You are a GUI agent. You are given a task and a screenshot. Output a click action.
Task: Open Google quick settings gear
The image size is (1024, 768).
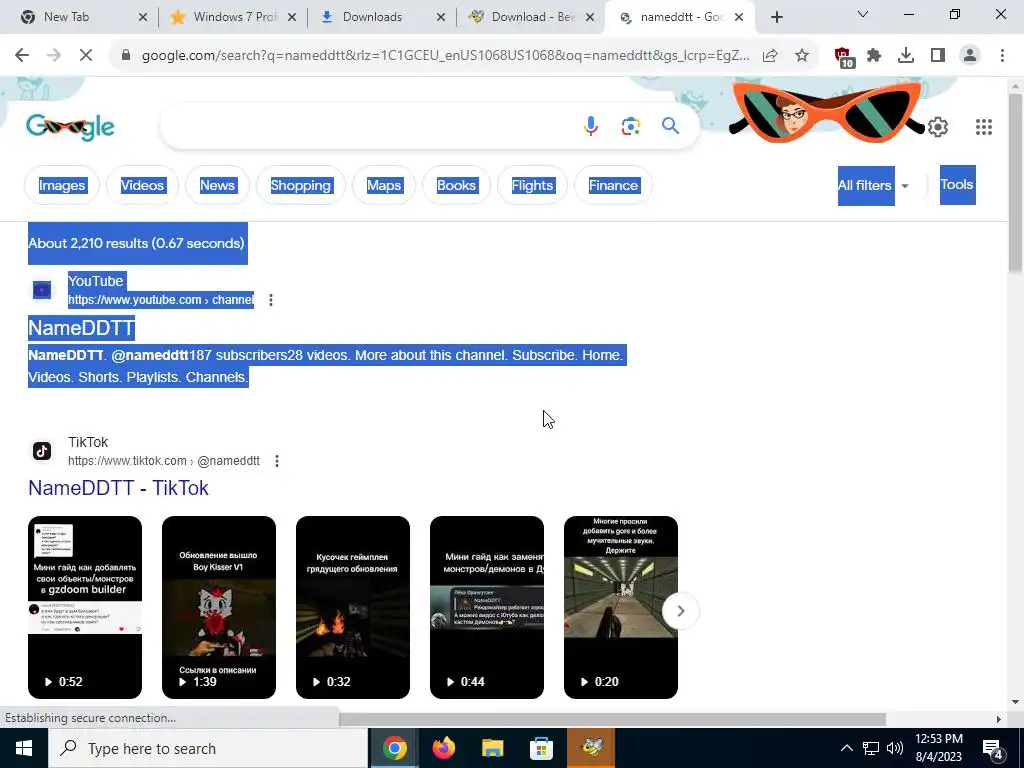pos(938,127)
